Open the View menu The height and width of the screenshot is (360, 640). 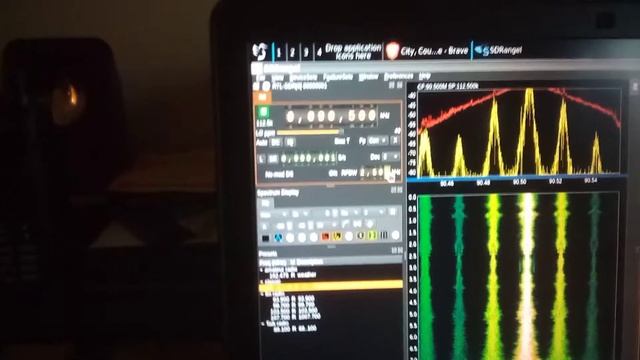click(x=278, y=77)
